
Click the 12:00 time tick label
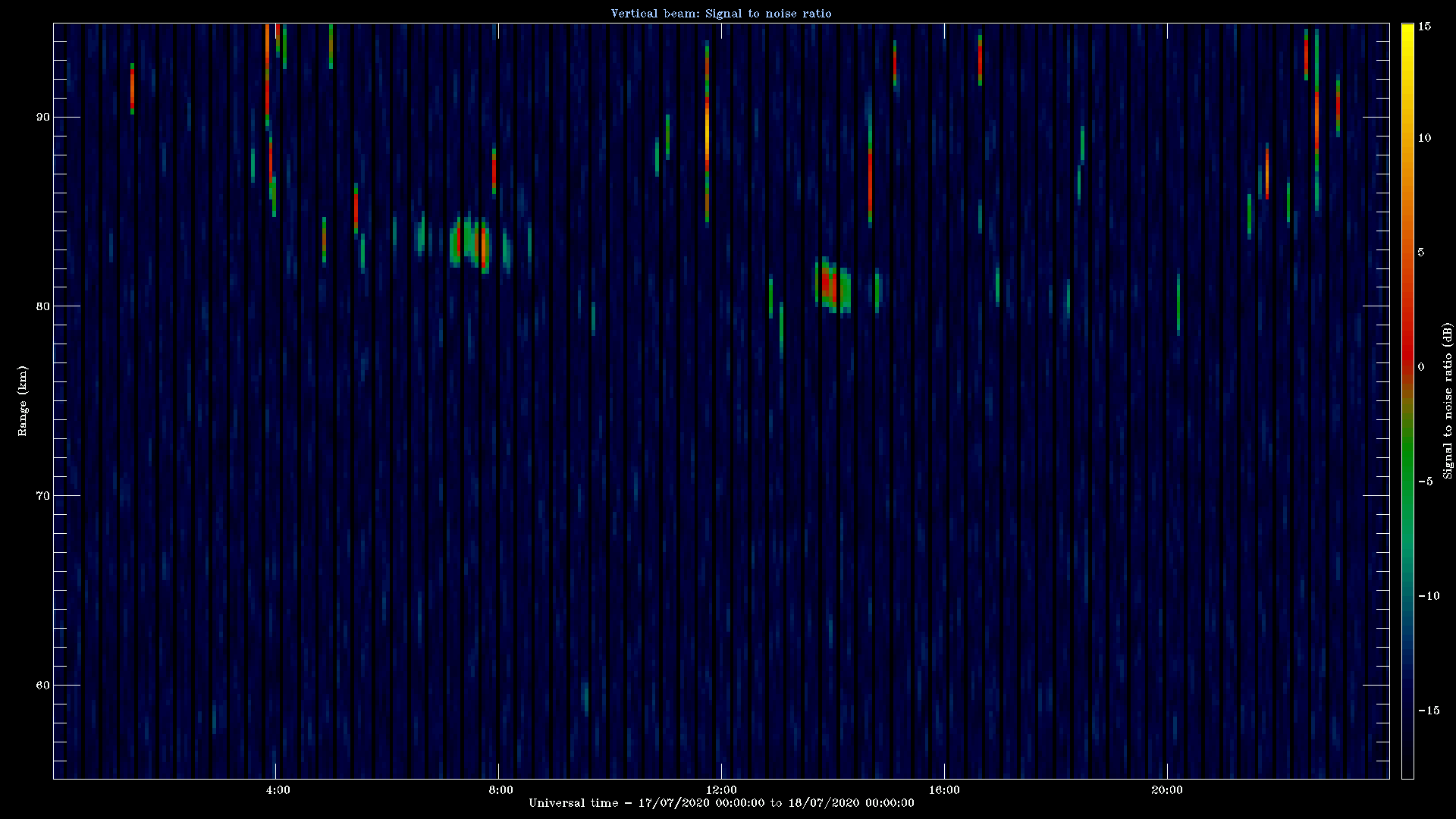(720, 790)
